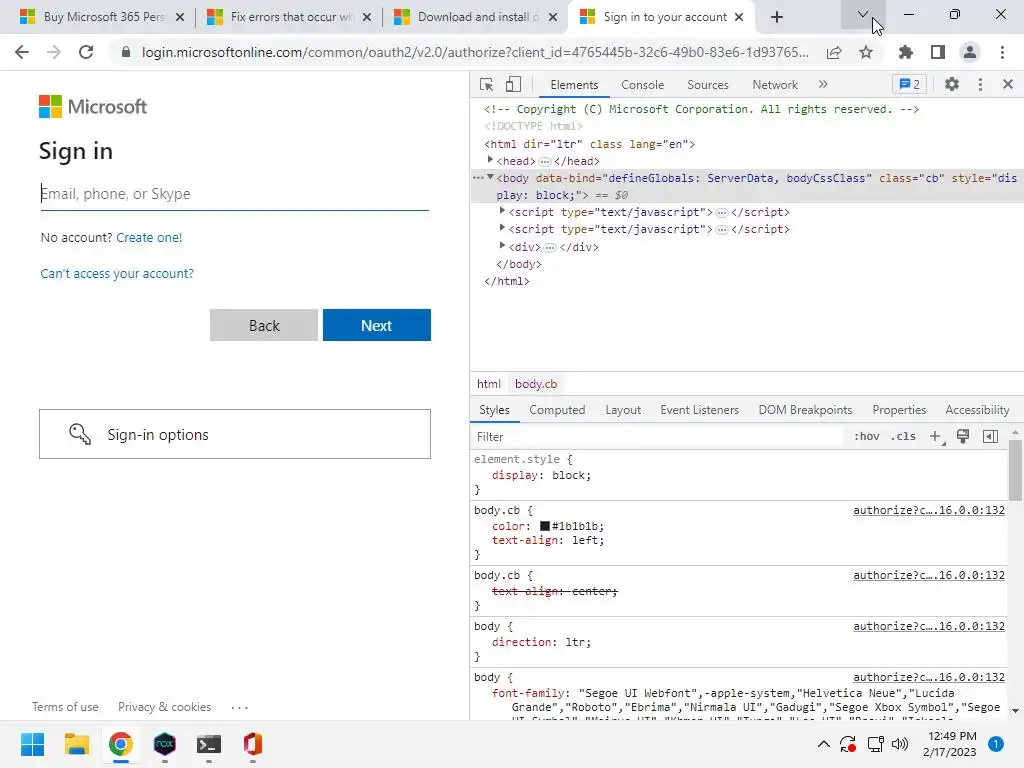The width and height of the screenshot is (1024, 768).
Task: Open the Extensions puzzle icon
Action: tap(905, 52)
